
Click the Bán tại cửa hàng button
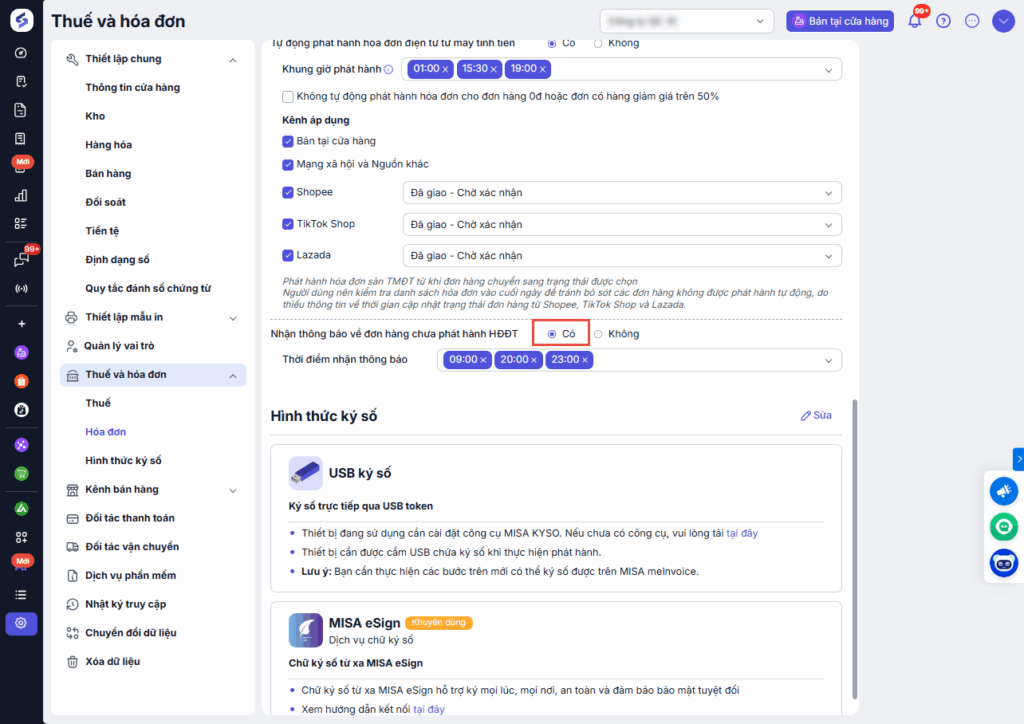[x=840, y=21]
